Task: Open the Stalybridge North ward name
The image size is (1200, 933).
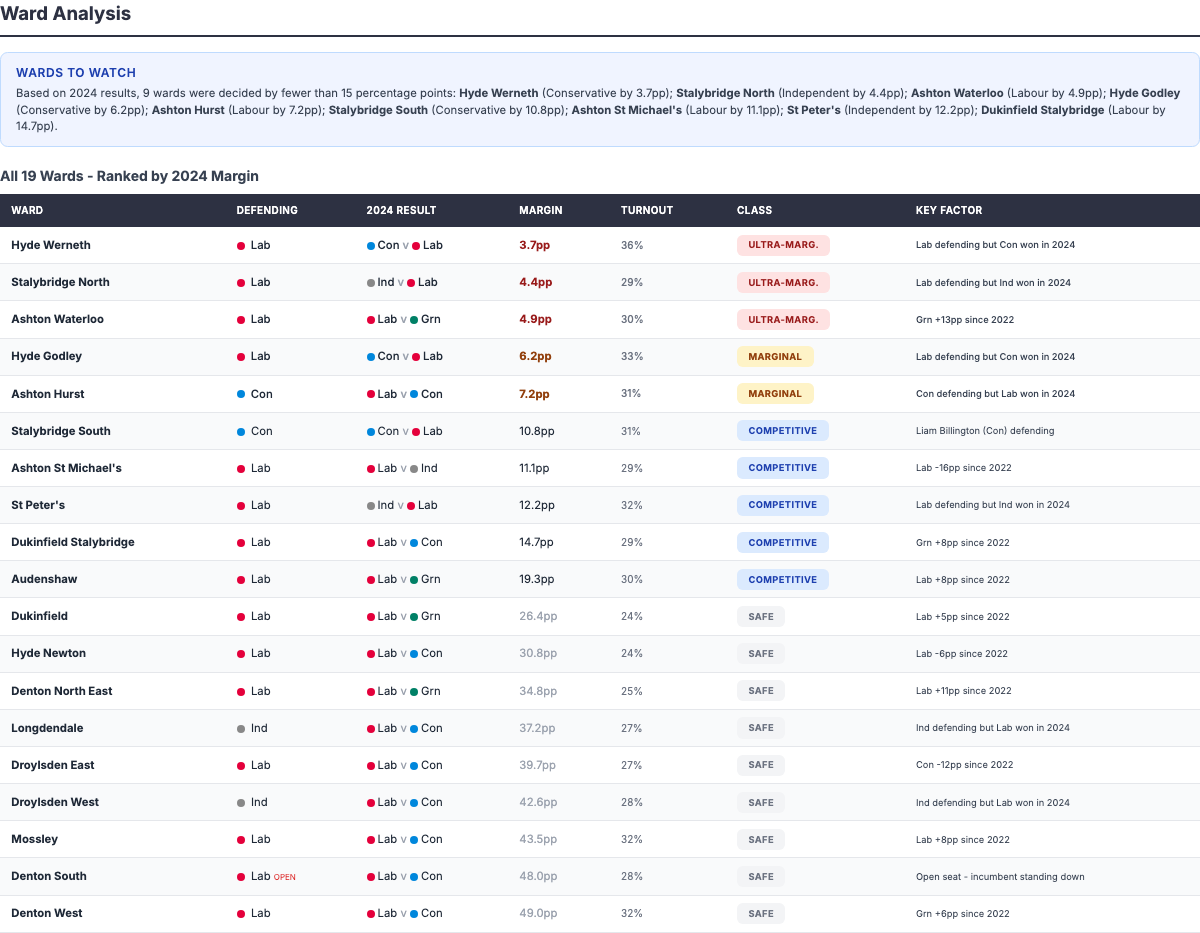Action: 60,282
